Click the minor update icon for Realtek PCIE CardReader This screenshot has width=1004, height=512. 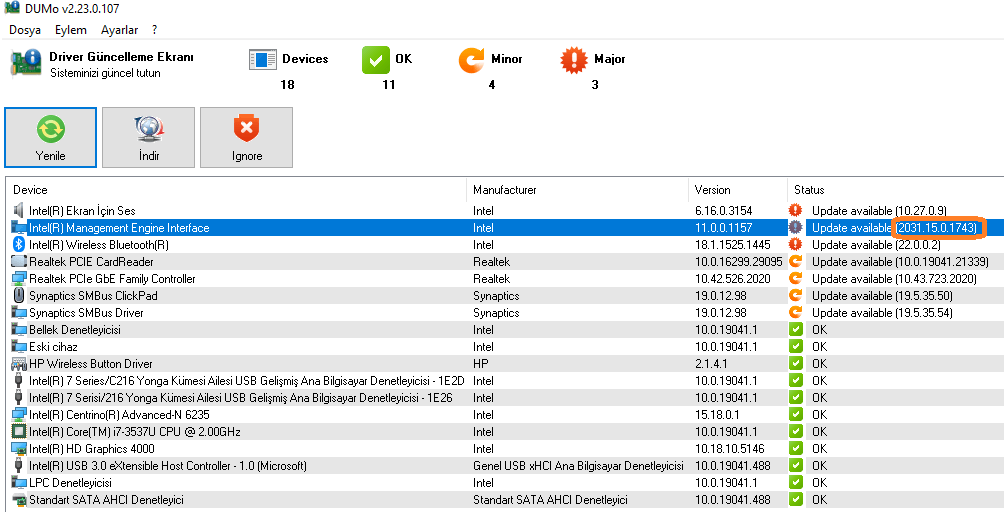(795, 261)
